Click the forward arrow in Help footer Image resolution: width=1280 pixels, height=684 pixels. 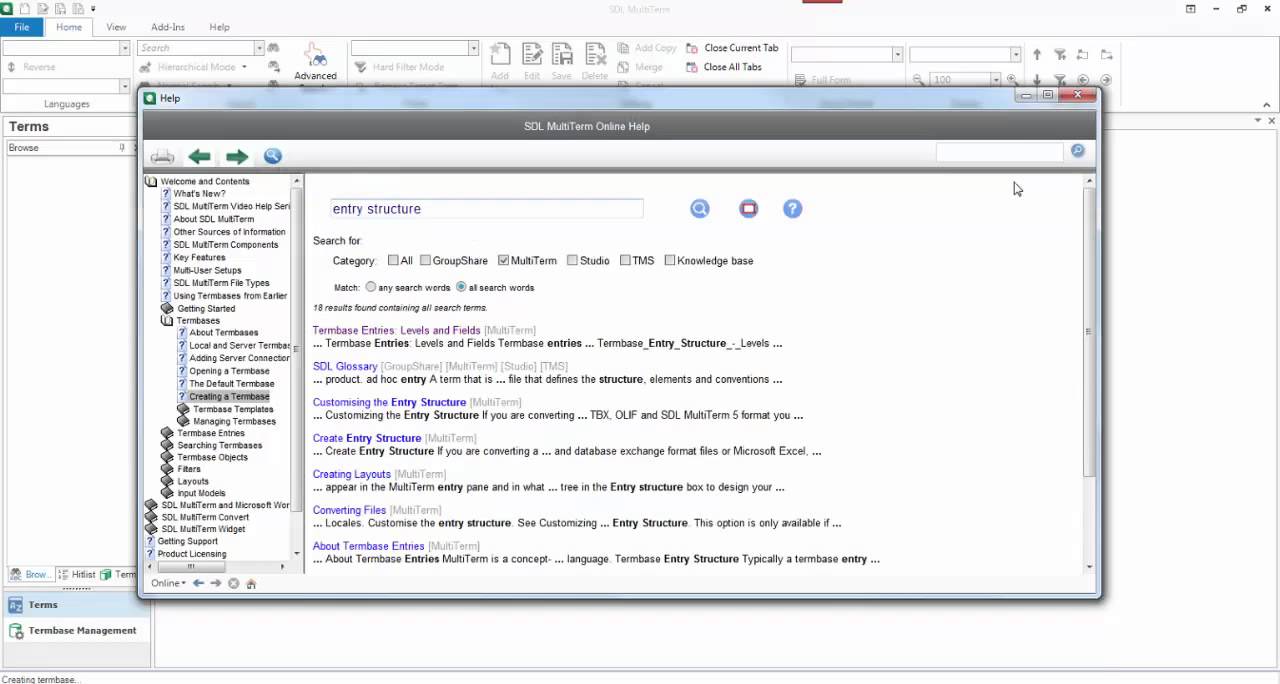[x=215, y=583]
